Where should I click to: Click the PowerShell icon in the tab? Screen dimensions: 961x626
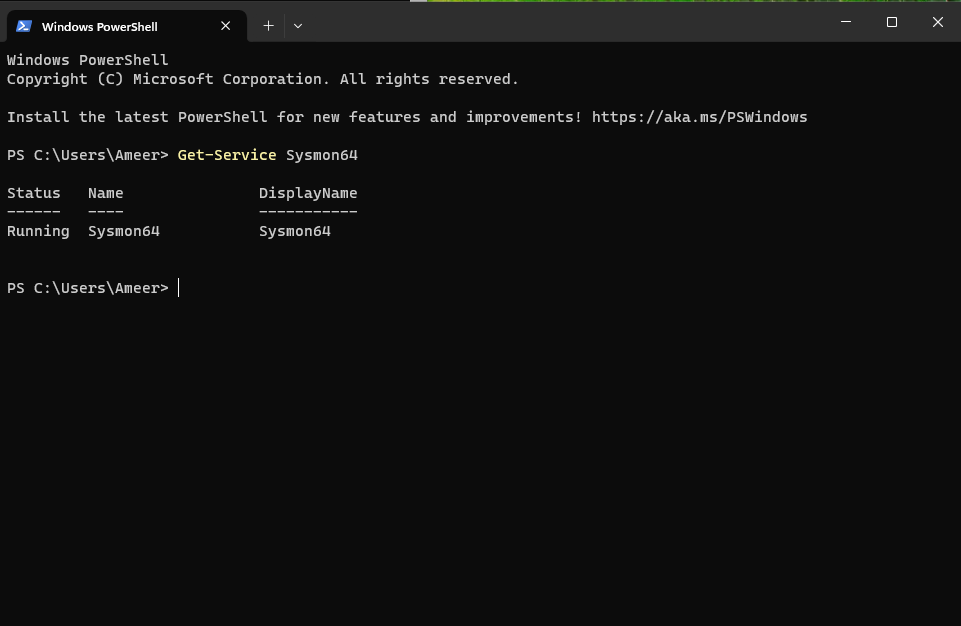(24, 26)
